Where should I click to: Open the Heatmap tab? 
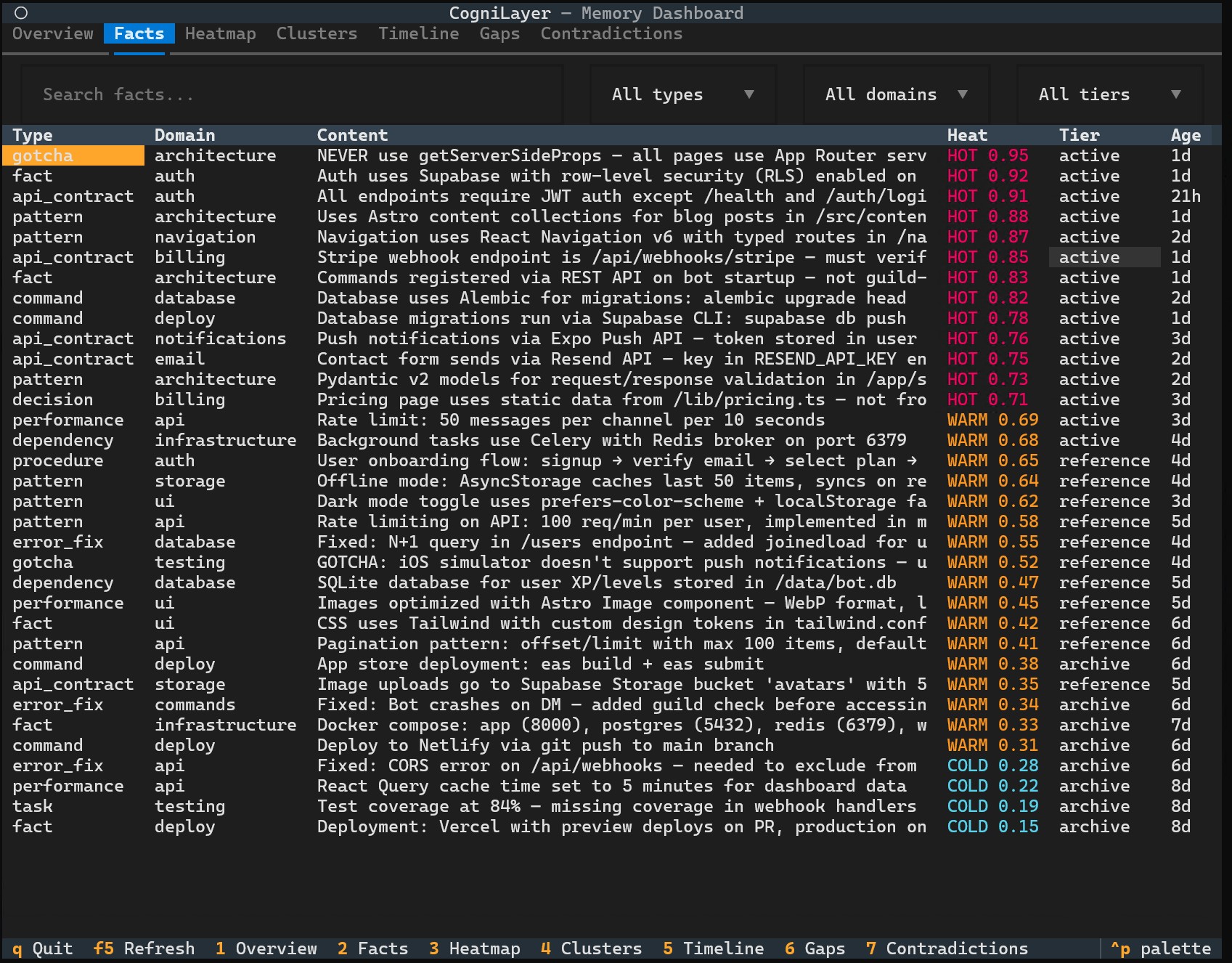pos(221,33)
